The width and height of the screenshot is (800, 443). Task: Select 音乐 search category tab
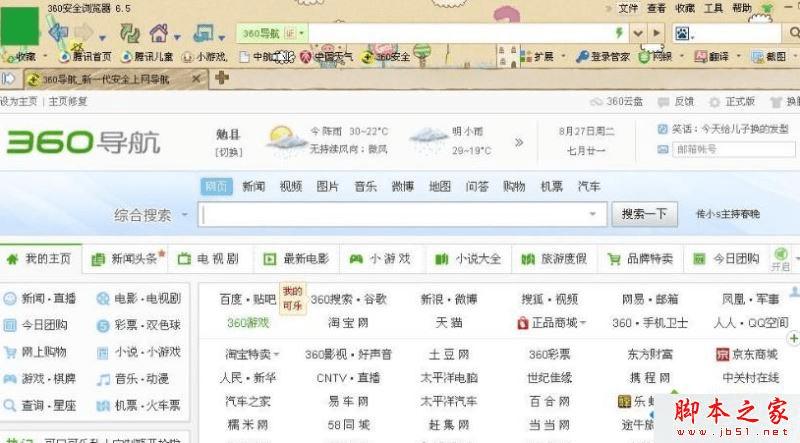point(365,187)
